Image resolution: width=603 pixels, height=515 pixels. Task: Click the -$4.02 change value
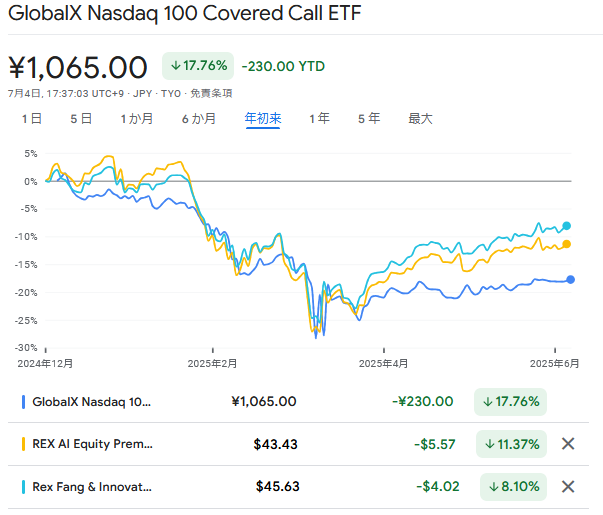tap(438, 487)
